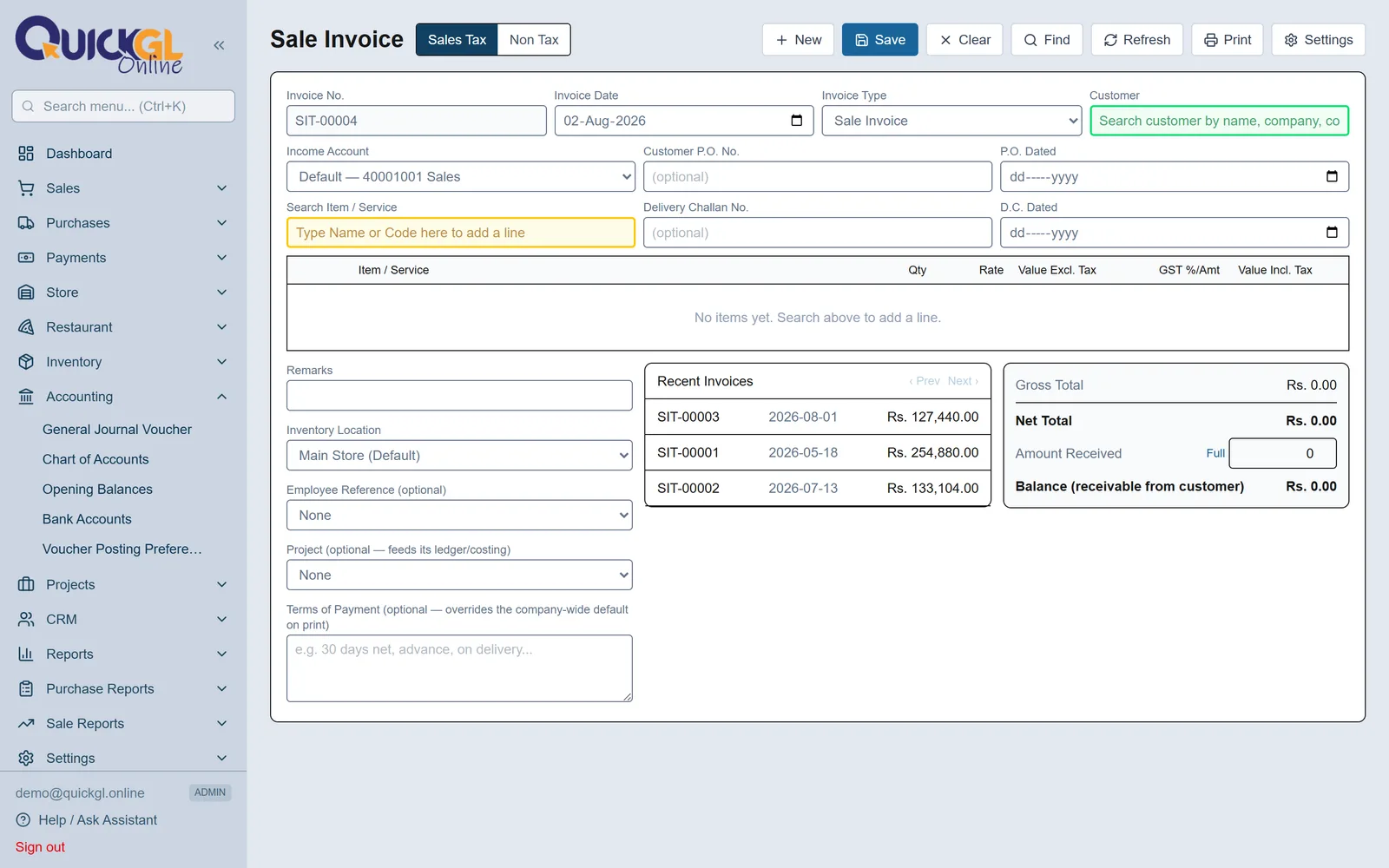Click the Restaurant icon in sidebar
Image resolution: width=1389 pixels, height=868 pixels.
coord(26,327)
